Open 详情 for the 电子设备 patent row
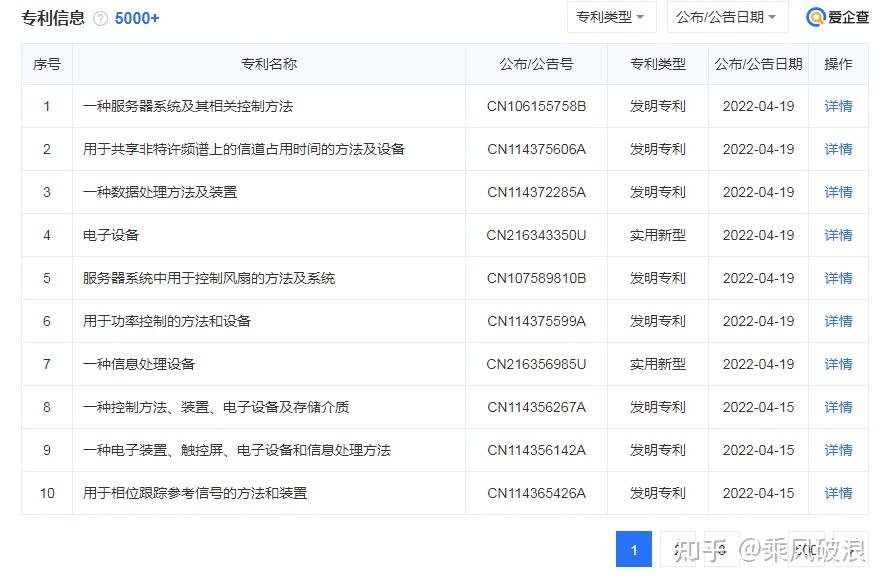889x587 pixels. [838, 235]
